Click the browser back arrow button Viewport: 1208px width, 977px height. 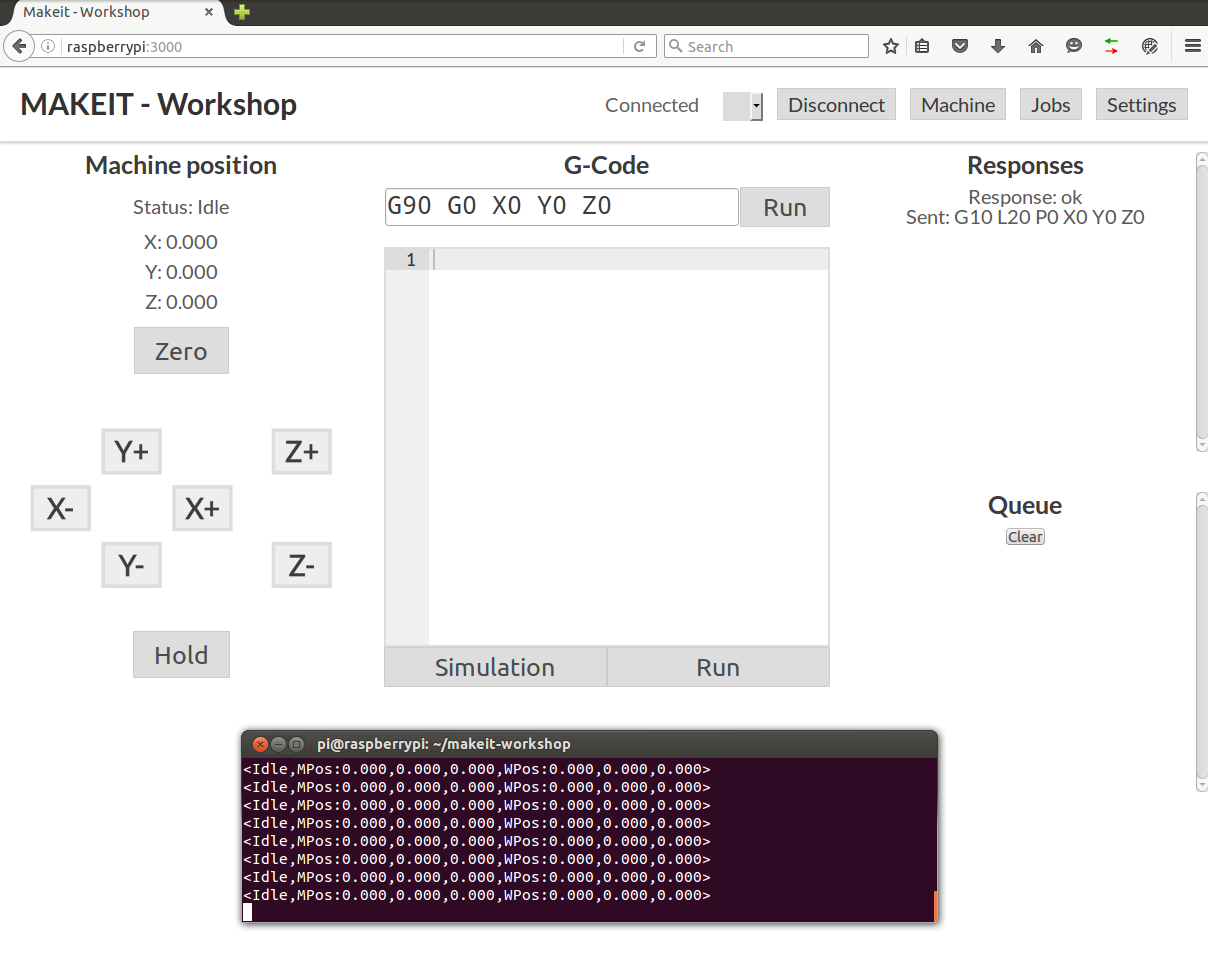point(19,46)
